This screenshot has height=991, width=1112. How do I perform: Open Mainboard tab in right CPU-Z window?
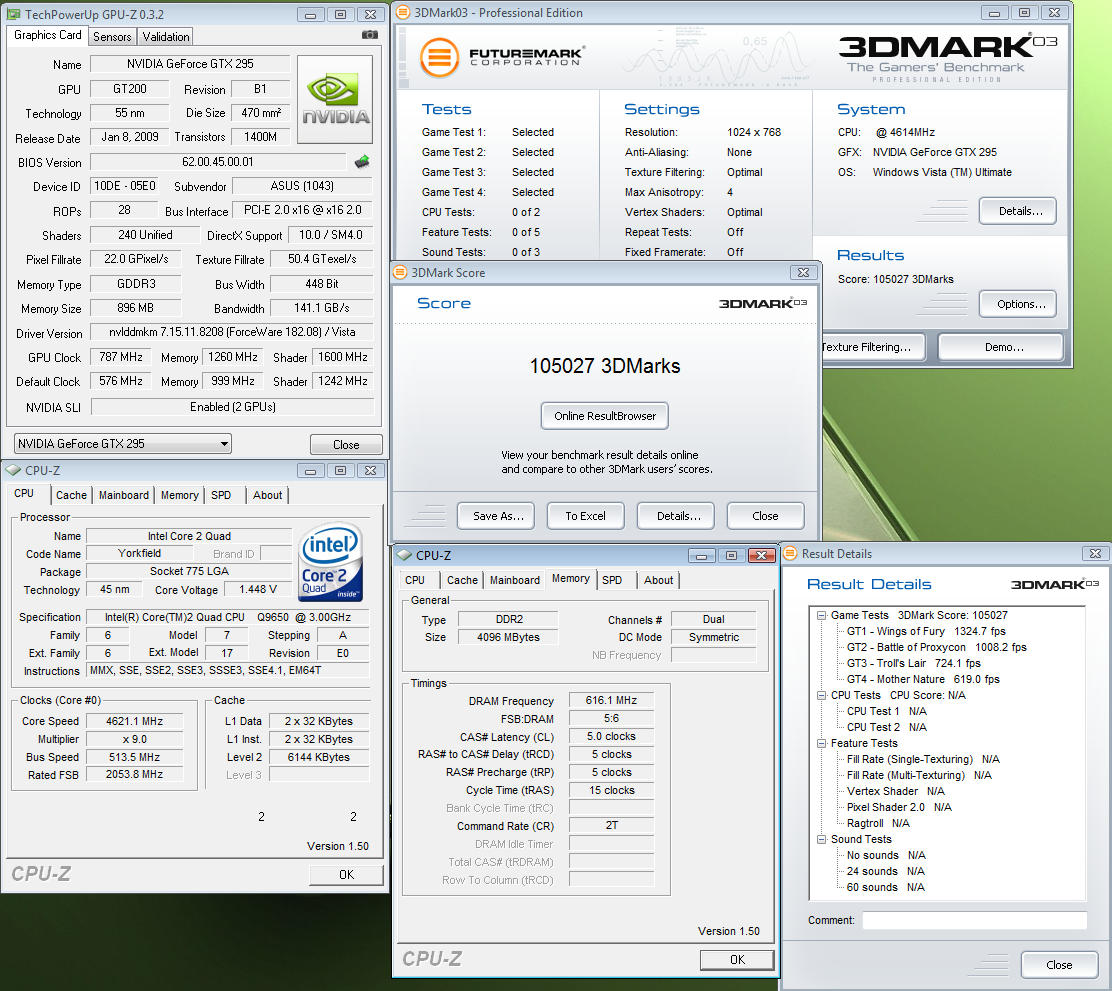pyautogui.click(x=515, y=580)
